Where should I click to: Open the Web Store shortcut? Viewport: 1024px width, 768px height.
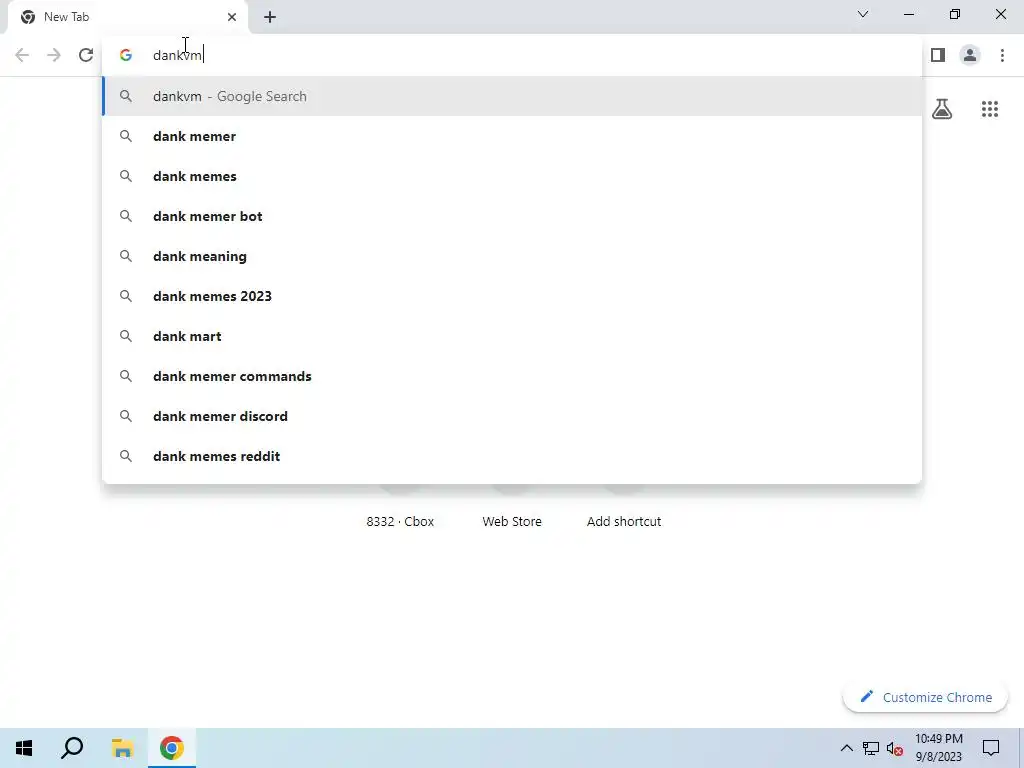(512, 521)
